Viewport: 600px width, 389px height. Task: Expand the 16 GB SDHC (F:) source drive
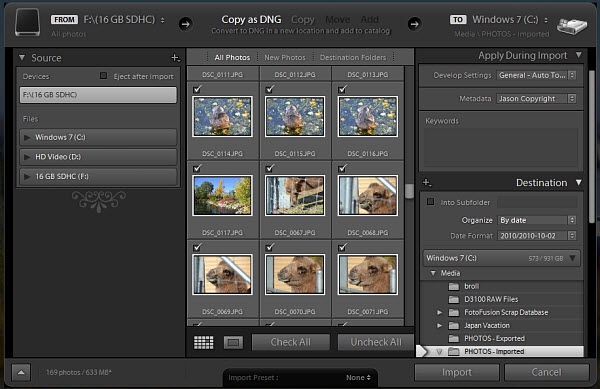[x=27, y=176]
